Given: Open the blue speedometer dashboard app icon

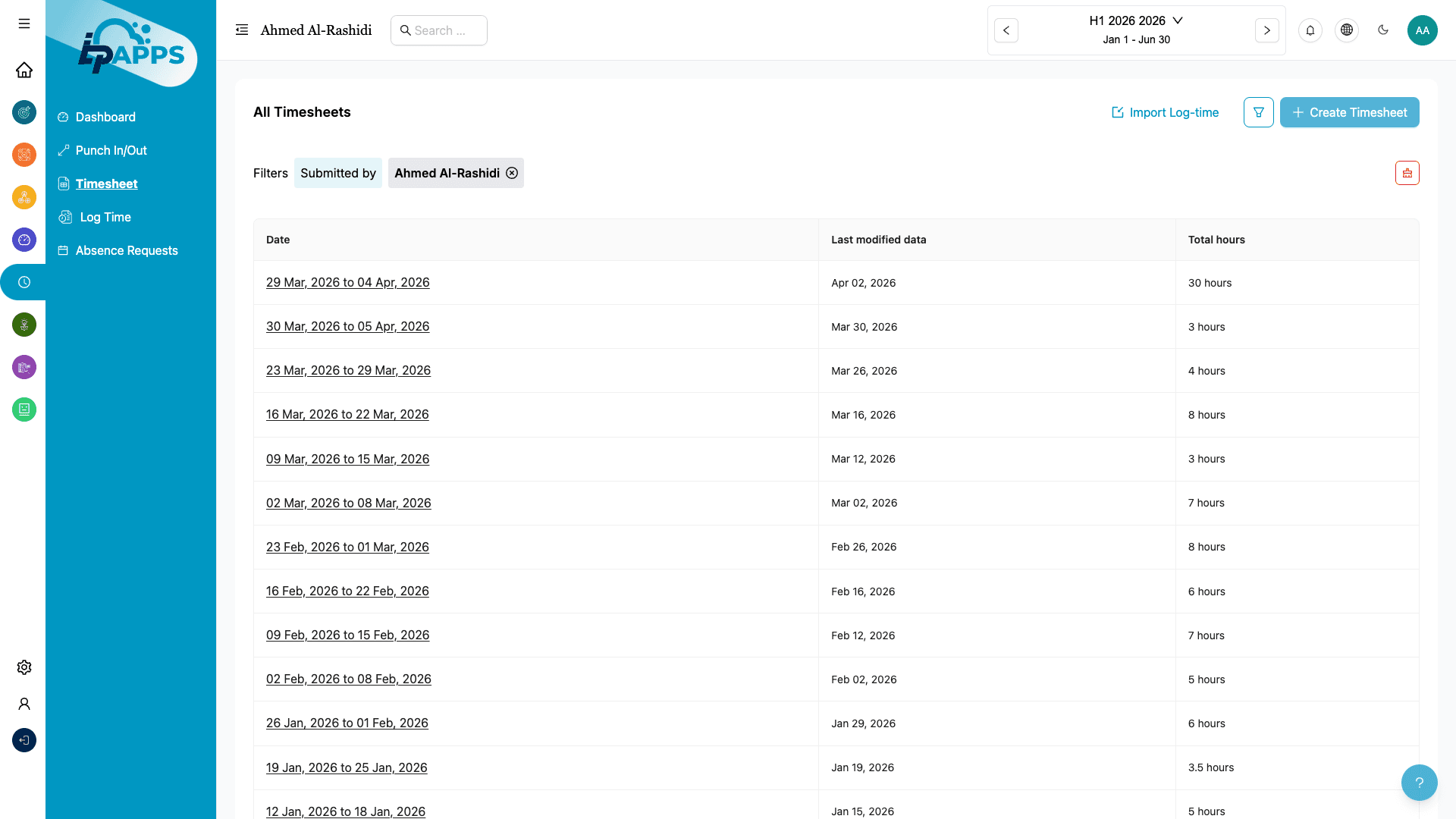Looking at the screenshot, I should 24,240.
